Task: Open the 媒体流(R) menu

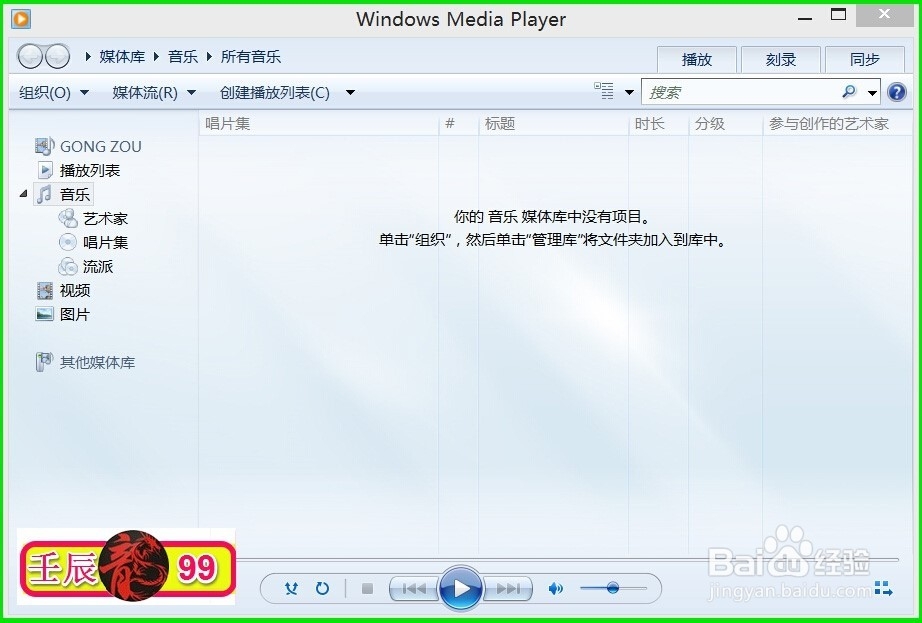Action: coord(154,92)
